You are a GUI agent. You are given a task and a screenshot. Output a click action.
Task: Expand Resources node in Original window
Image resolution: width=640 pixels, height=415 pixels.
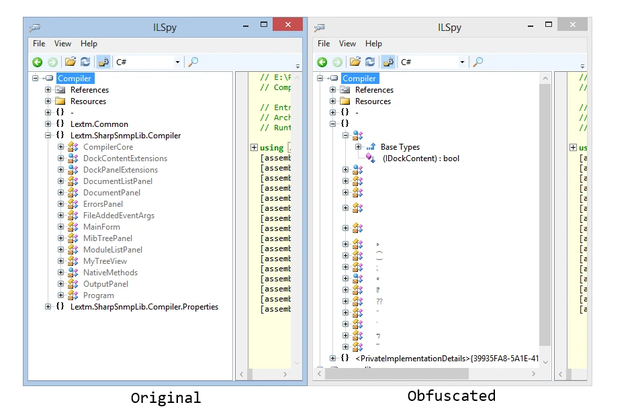point(48,101)
